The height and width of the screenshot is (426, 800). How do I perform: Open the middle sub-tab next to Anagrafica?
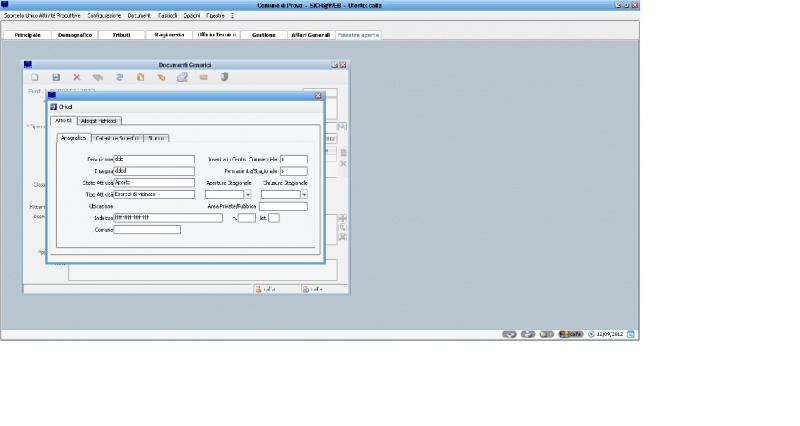[117, 138]
